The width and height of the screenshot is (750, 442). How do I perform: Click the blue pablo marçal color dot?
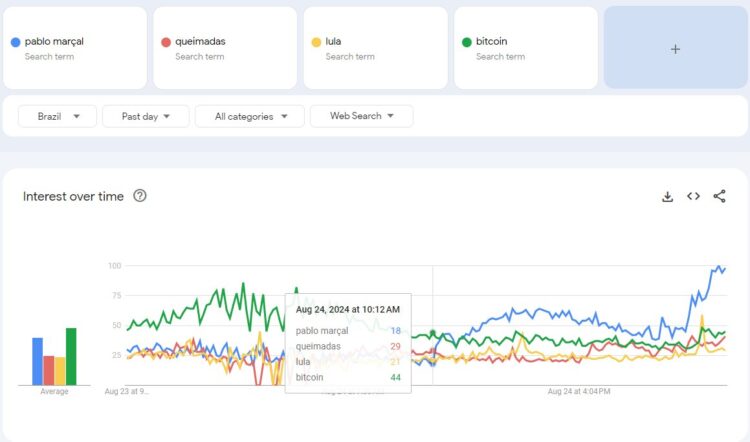pyautogui.click(x=15, y=42)
